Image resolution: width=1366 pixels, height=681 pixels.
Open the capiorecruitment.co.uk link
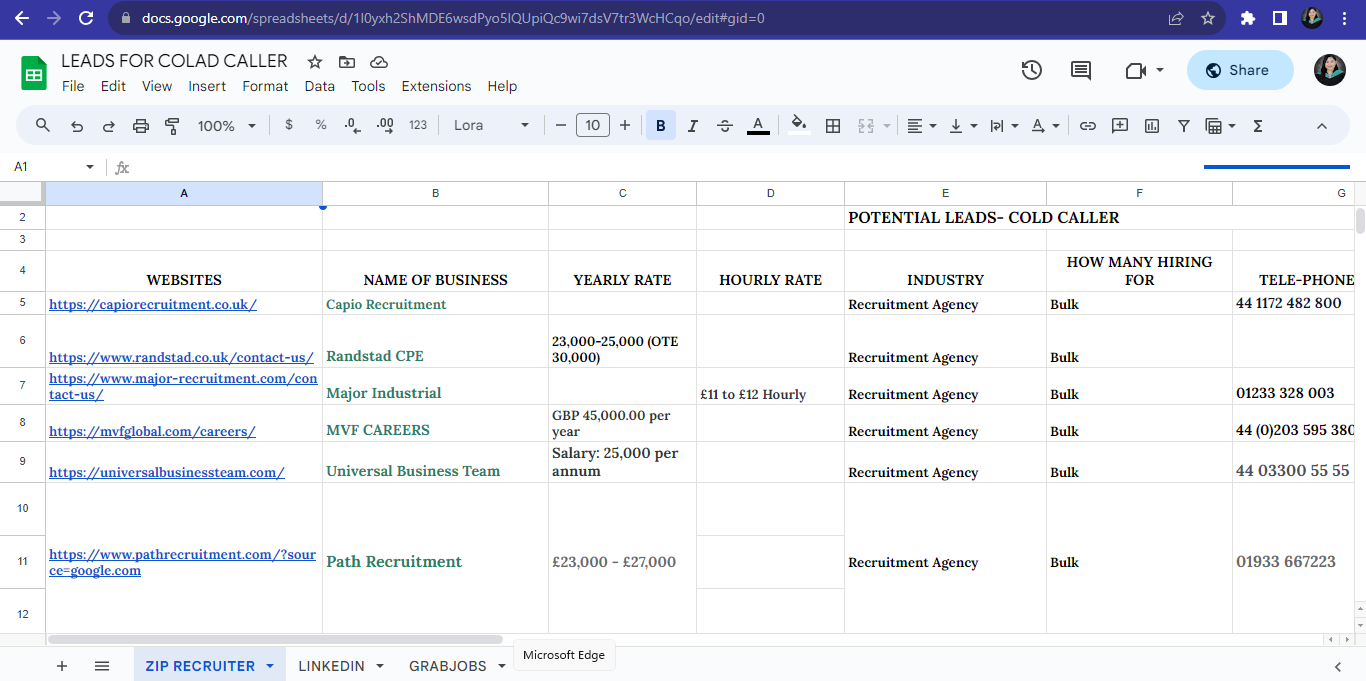coord(153,304)
